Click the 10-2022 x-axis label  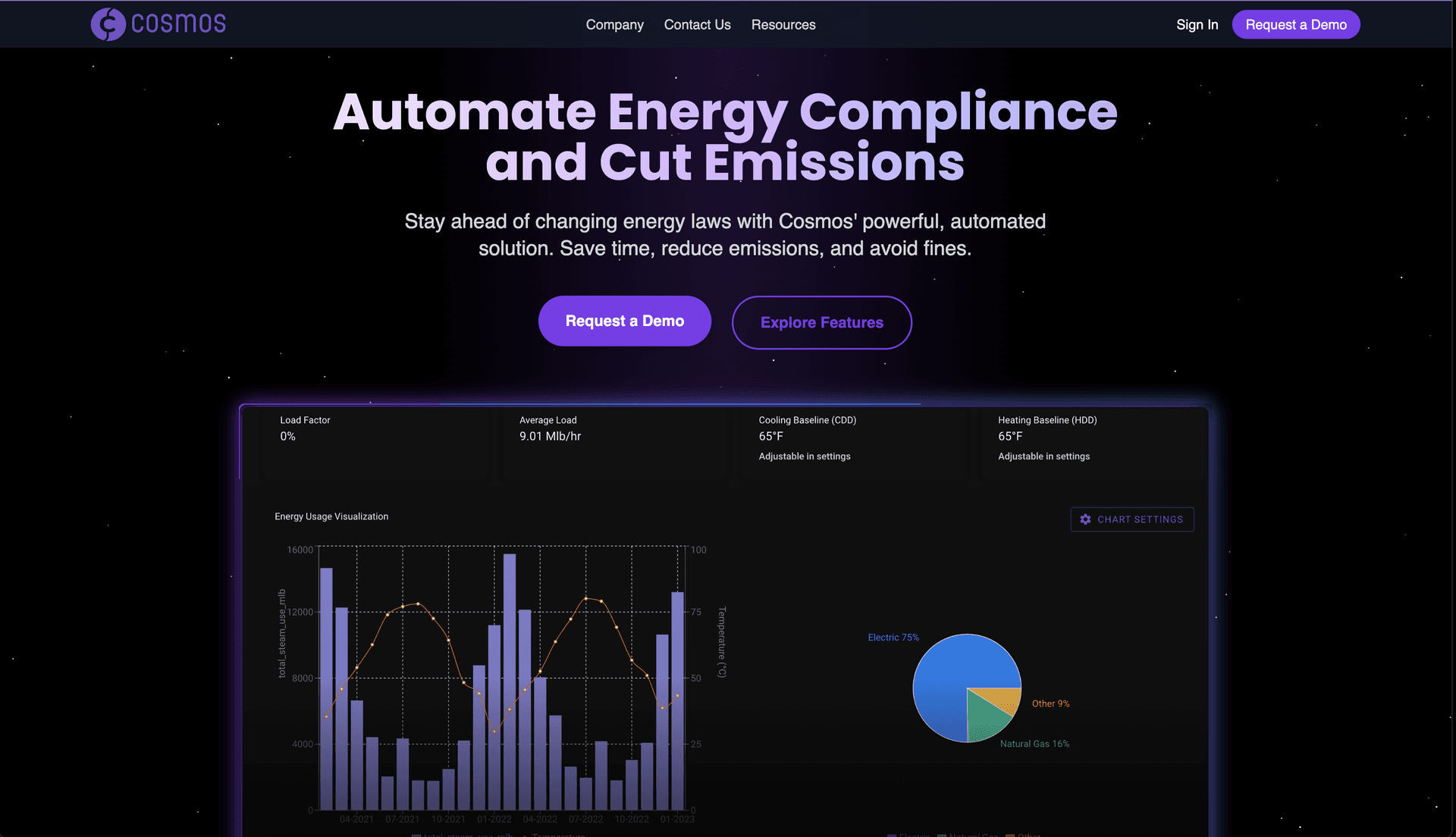[x=632, y=819]
